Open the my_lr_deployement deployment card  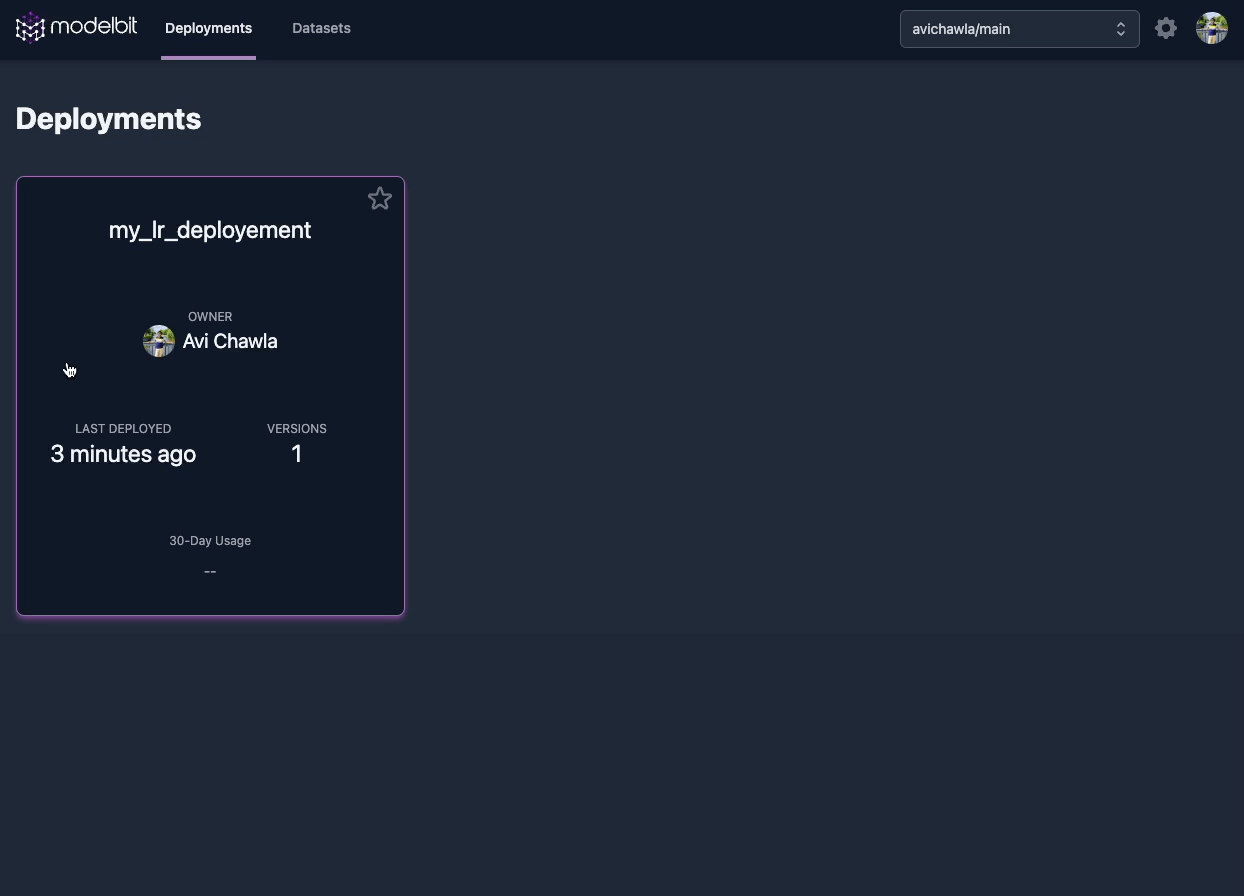tap(210, 396)
